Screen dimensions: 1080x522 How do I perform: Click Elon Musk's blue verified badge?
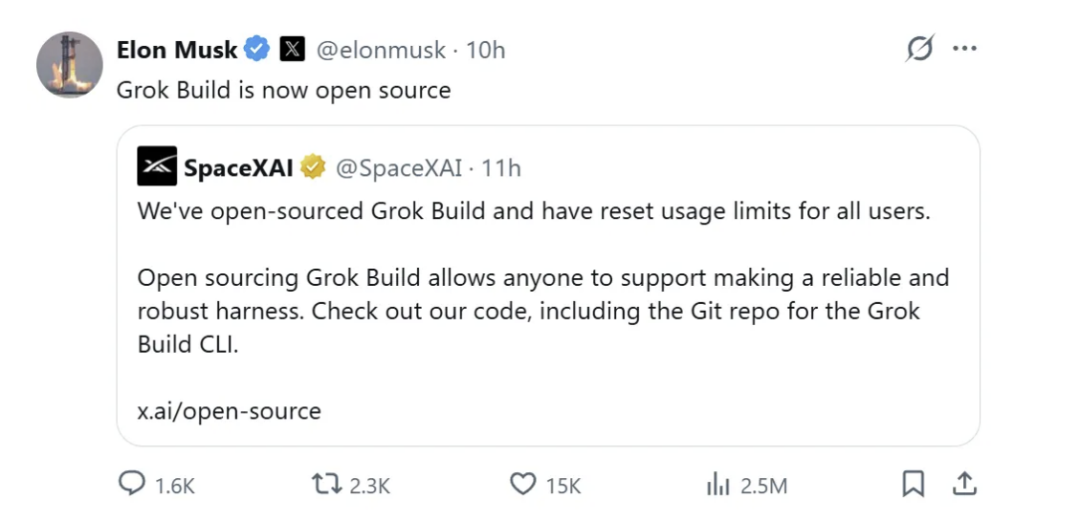258,50
